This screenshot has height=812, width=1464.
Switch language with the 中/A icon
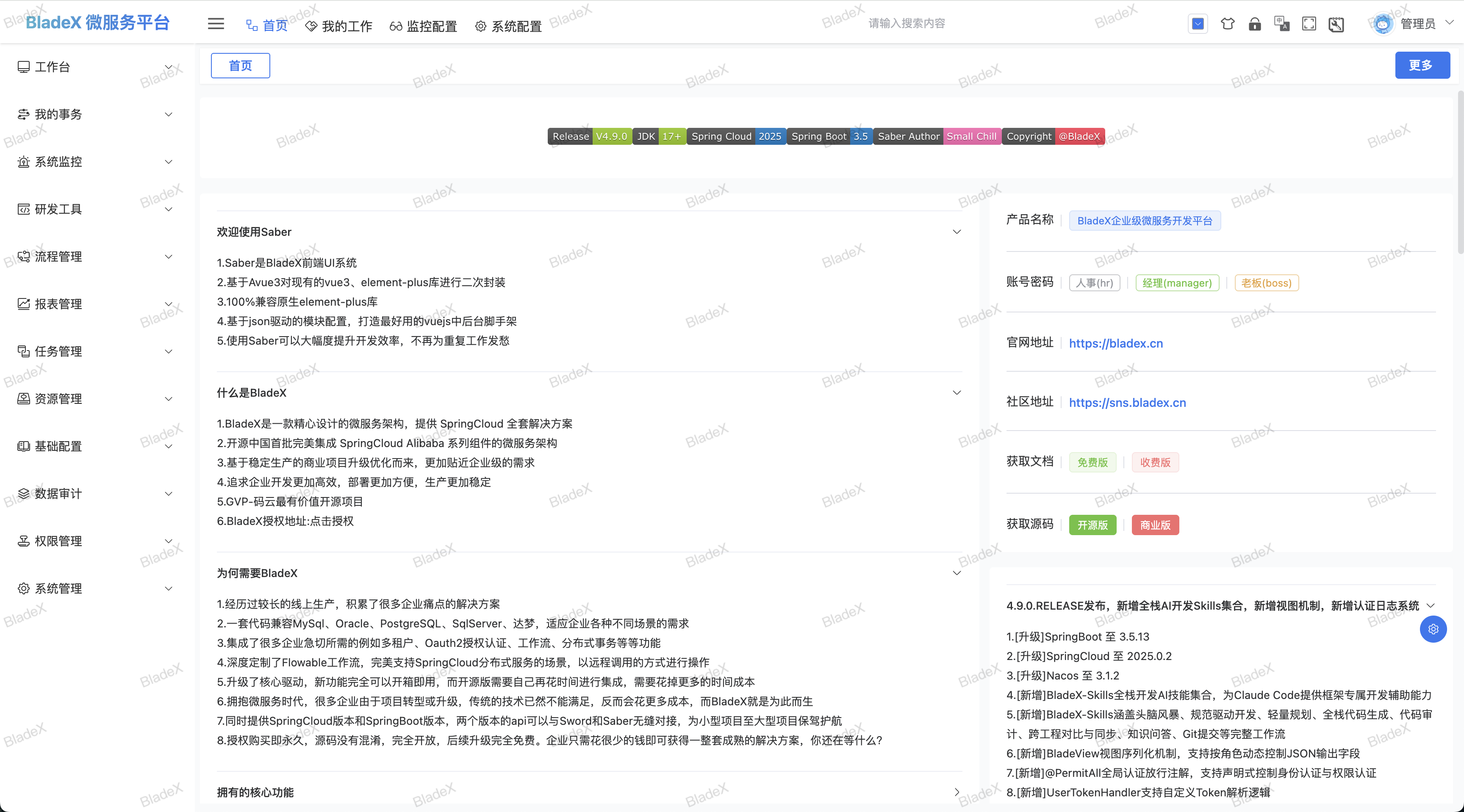1281,24
